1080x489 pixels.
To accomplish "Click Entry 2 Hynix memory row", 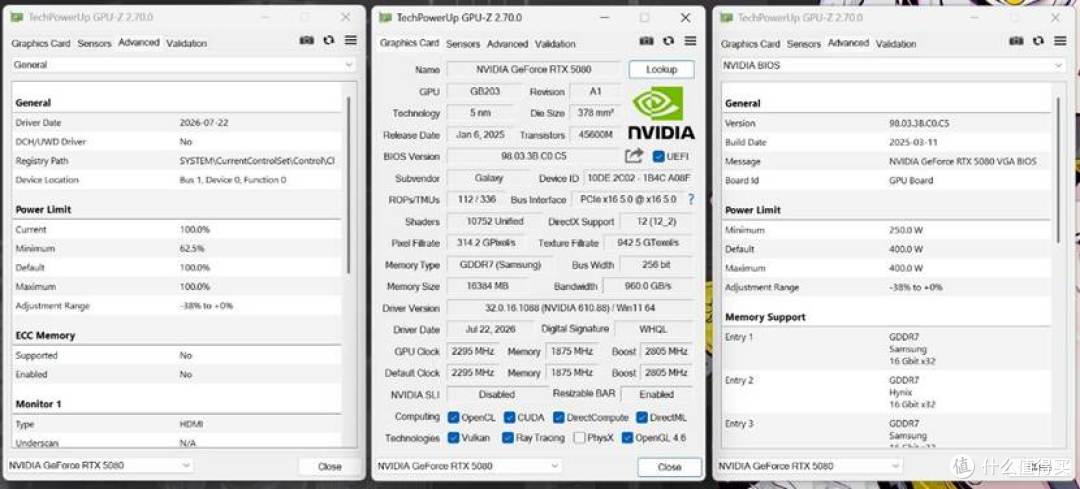I will pos(887,392).
